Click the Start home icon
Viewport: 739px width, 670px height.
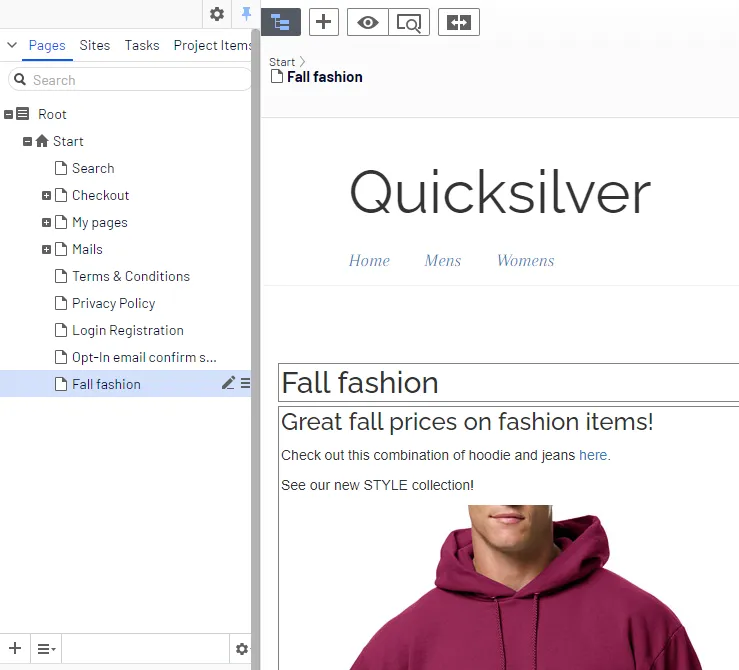[x=42, y=141]
